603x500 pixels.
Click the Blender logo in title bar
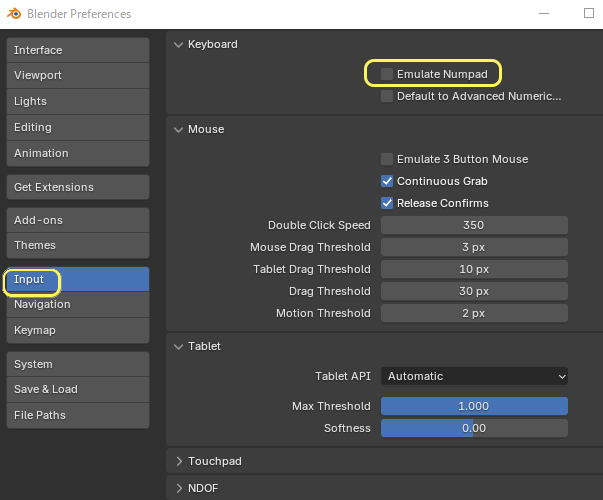[14, 14]
